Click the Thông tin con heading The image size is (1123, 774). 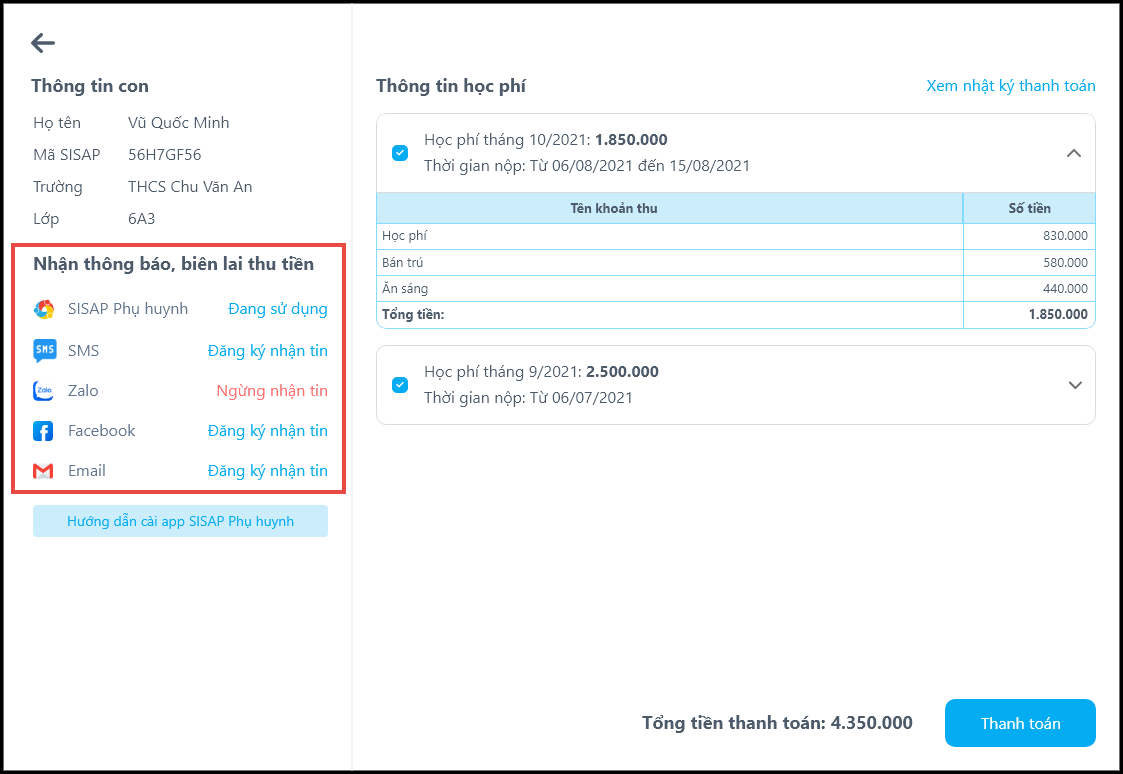[x=90, y=86]
